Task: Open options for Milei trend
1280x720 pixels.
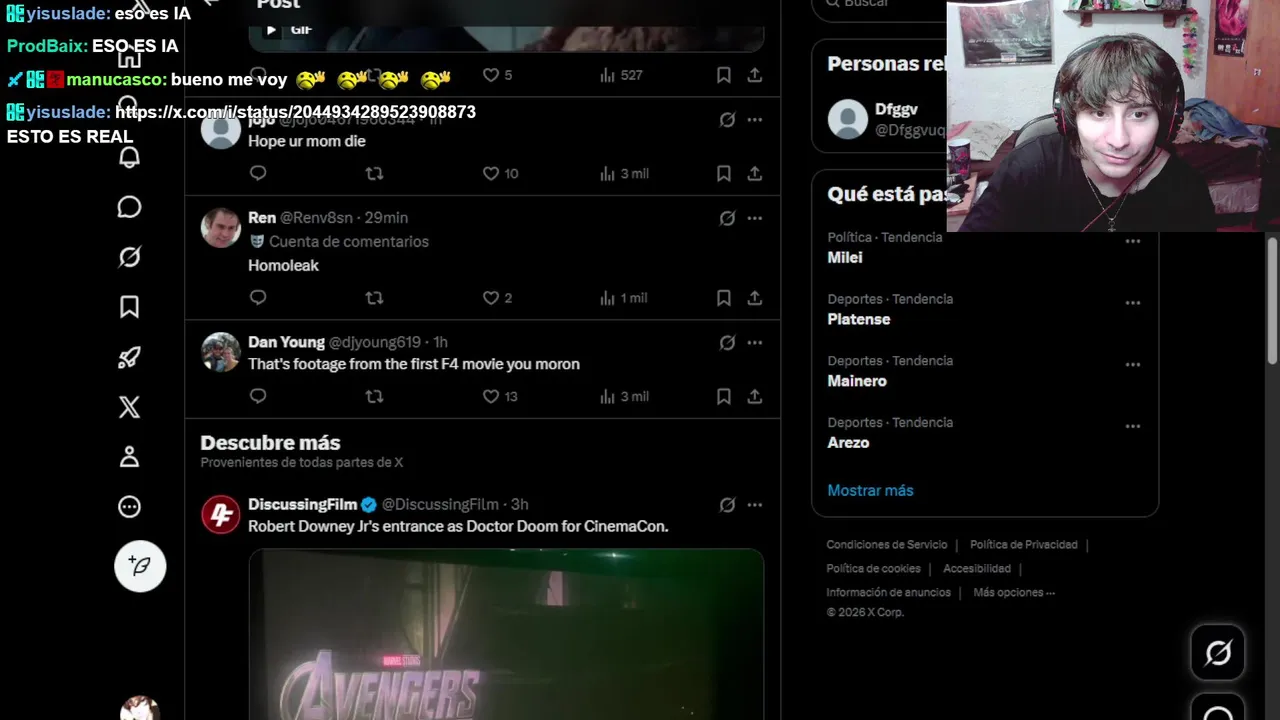Action: 1133,241
